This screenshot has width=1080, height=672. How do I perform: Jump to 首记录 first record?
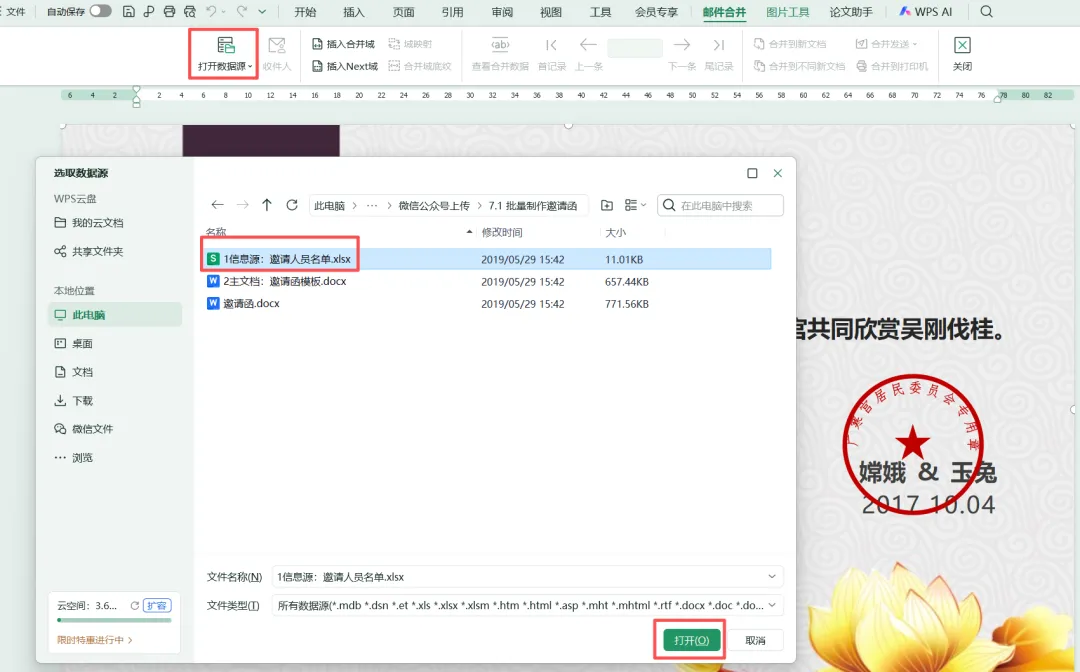552,54
